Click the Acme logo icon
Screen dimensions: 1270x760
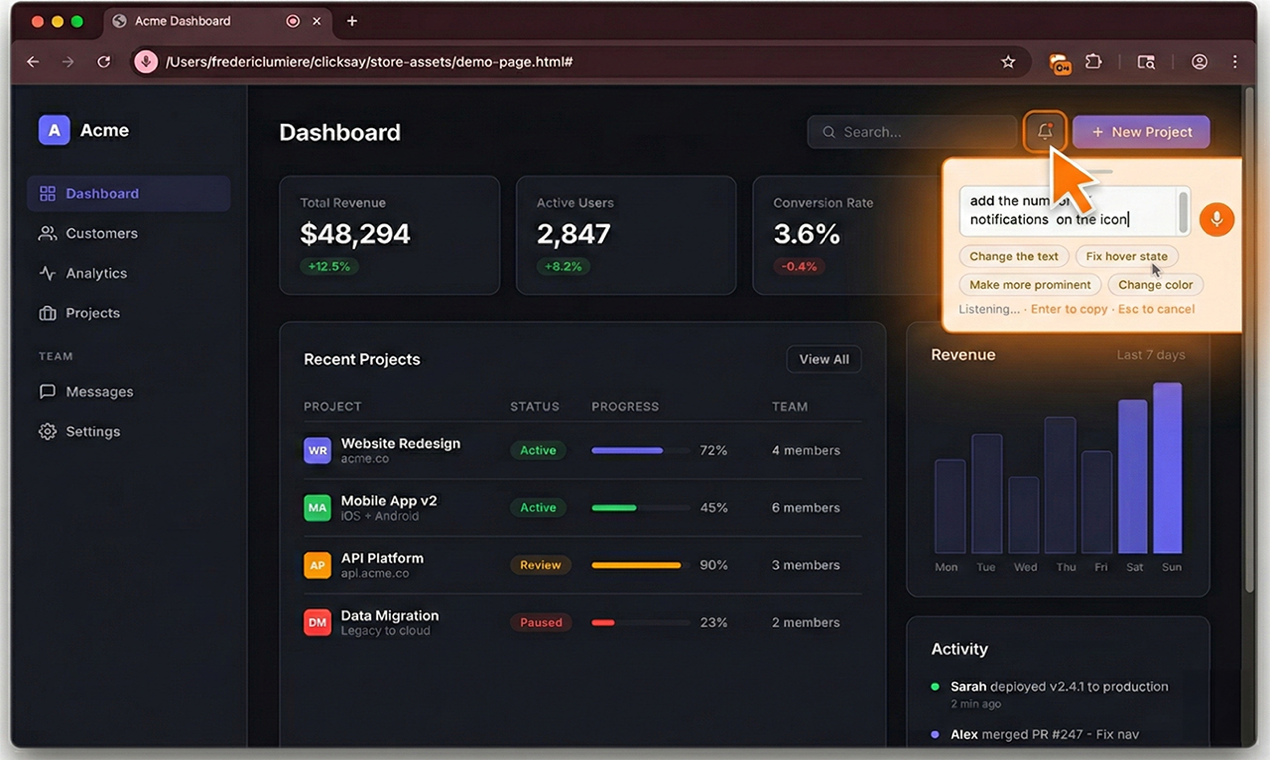click(x=54, y=129)
